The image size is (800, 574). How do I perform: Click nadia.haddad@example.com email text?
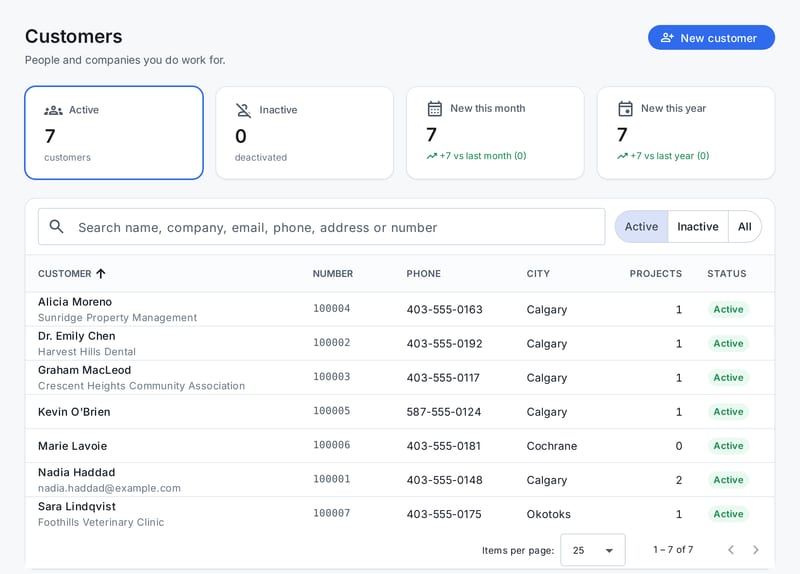click(109, 488)
